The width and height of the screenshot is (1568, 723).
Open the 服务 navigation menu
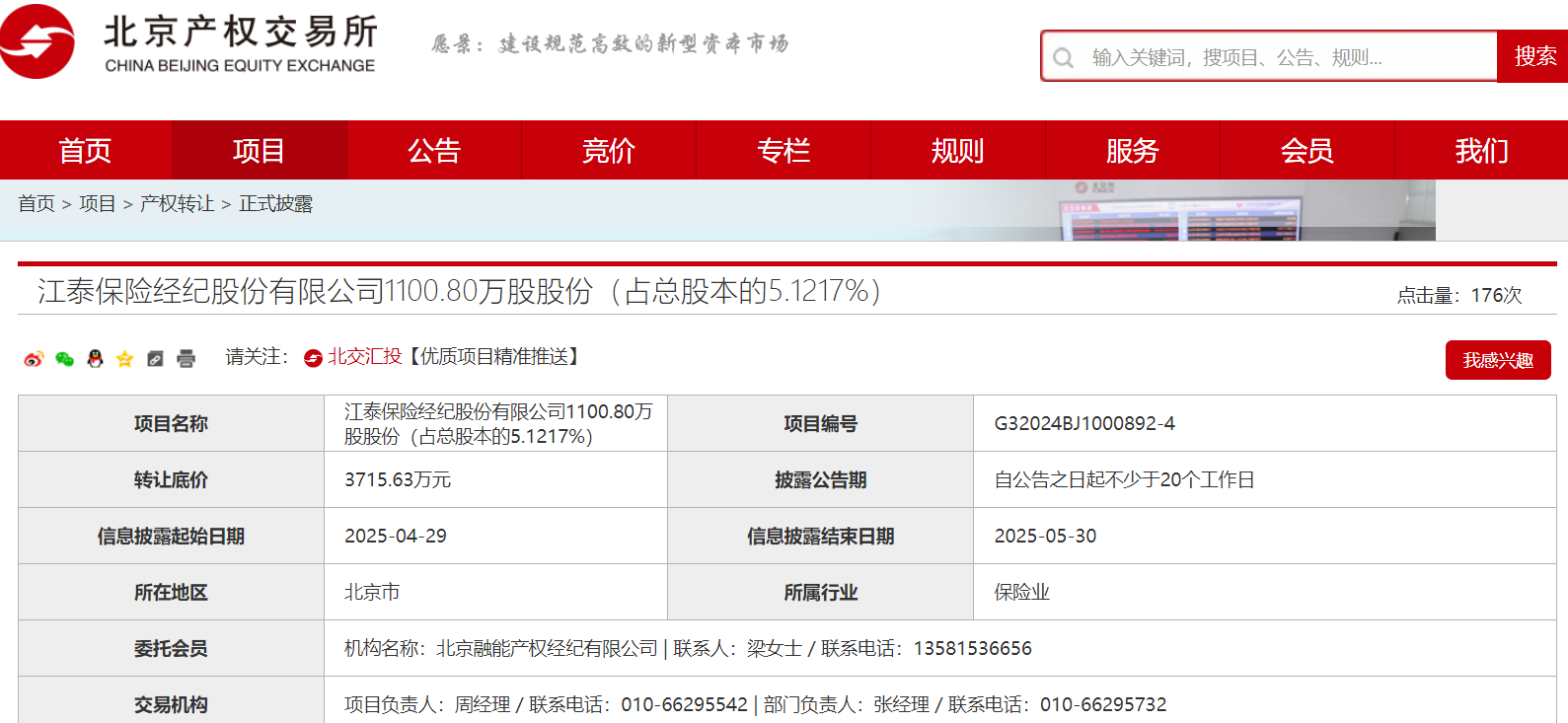pos(1133,150)
